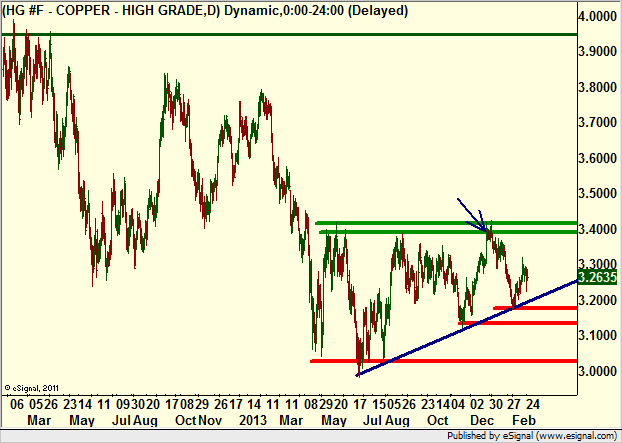Select the 4.0000 price axis label

597,16
